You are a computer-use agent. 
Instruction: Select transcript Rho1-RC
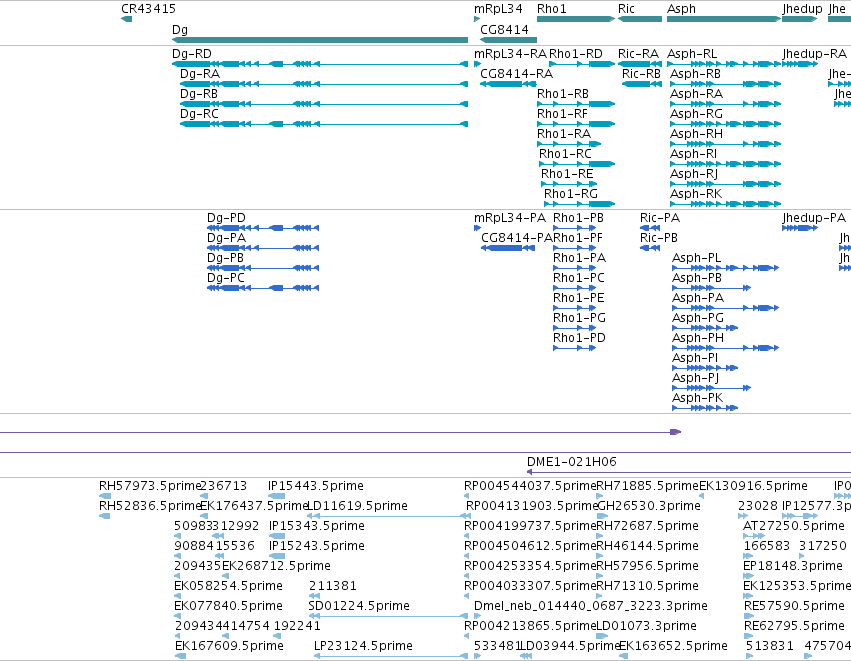point(577,164)
